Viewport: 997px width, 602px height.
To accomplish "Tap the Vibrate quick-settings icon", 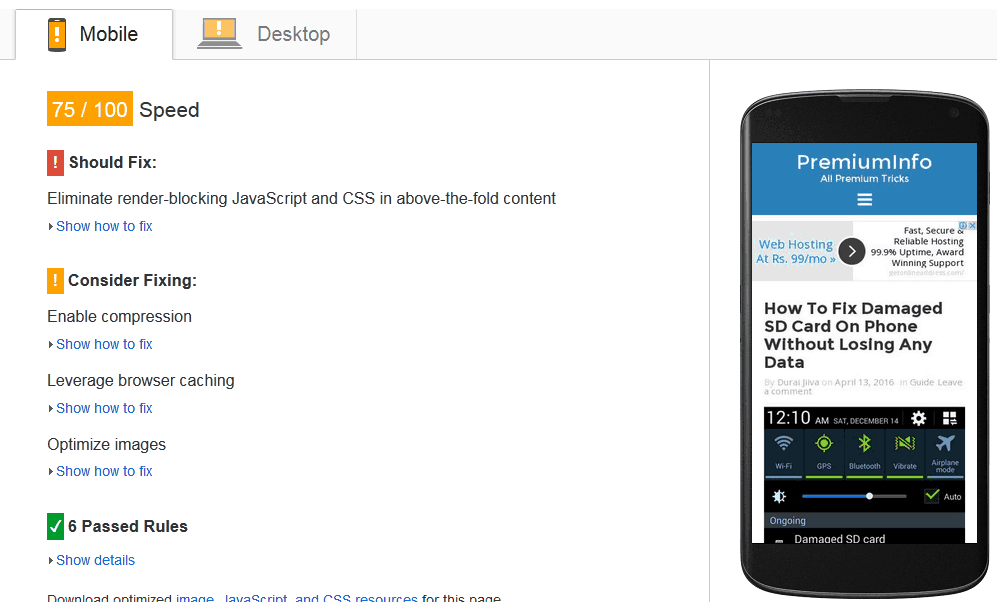I will pos(905,446).
